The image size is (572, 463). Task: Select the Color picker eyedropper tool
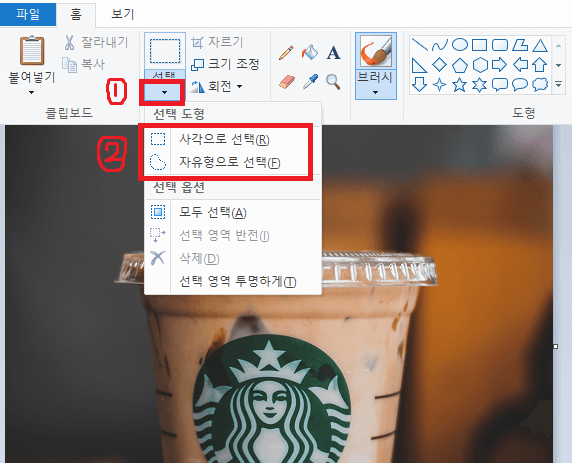coord(310,82)
